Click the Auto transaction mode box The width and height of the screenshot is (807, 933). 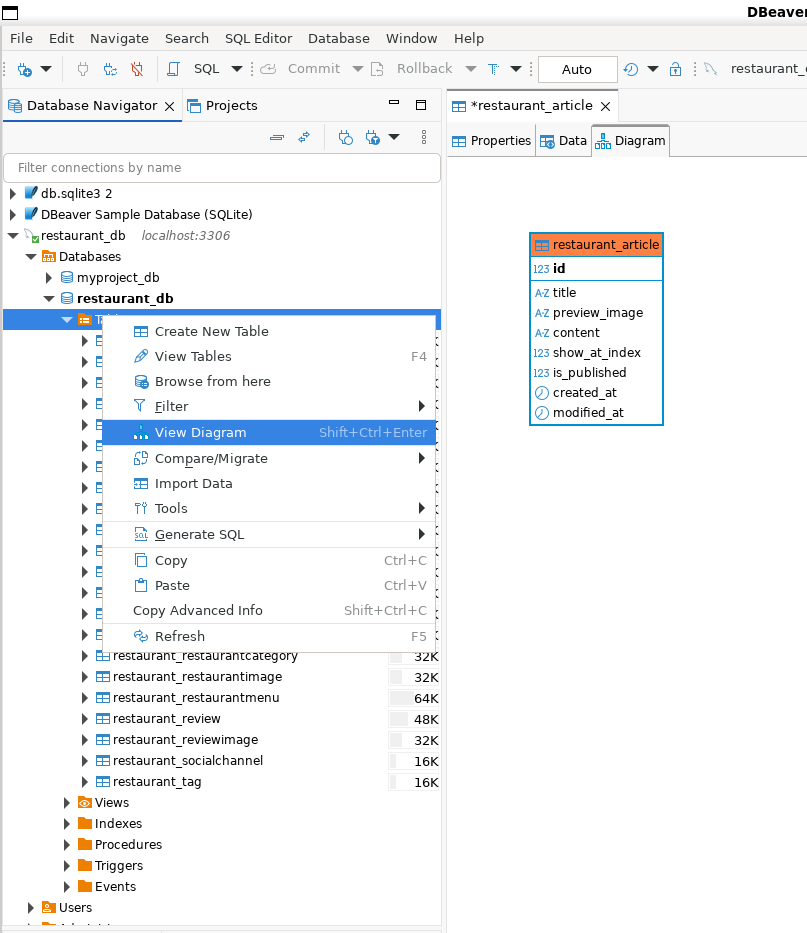click(x=577, y=70)
